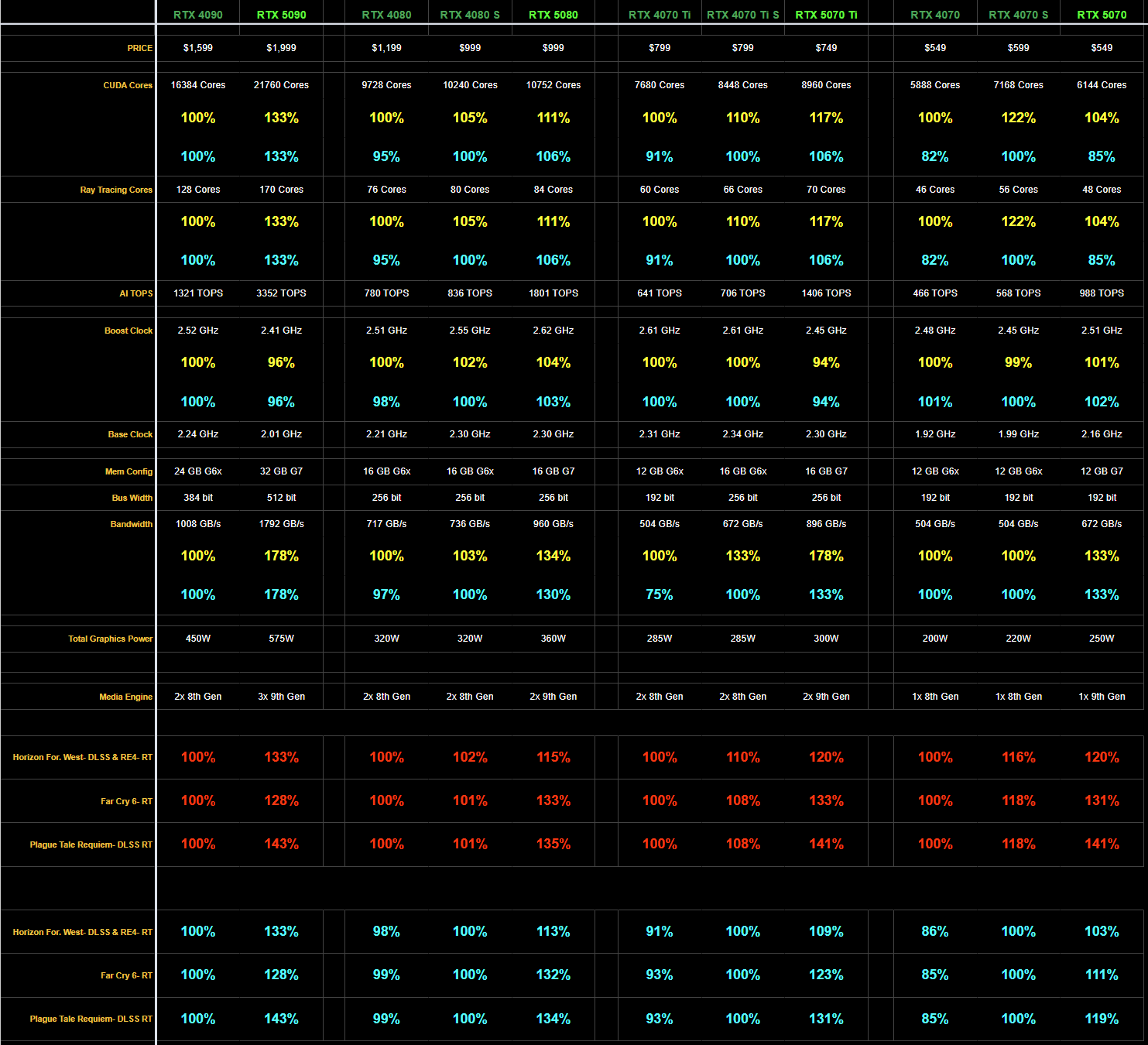Click the 1792 GB/s bandwidth cell
The width and height of the screenshot is (1148, 1045).
[x=281, y=524]
